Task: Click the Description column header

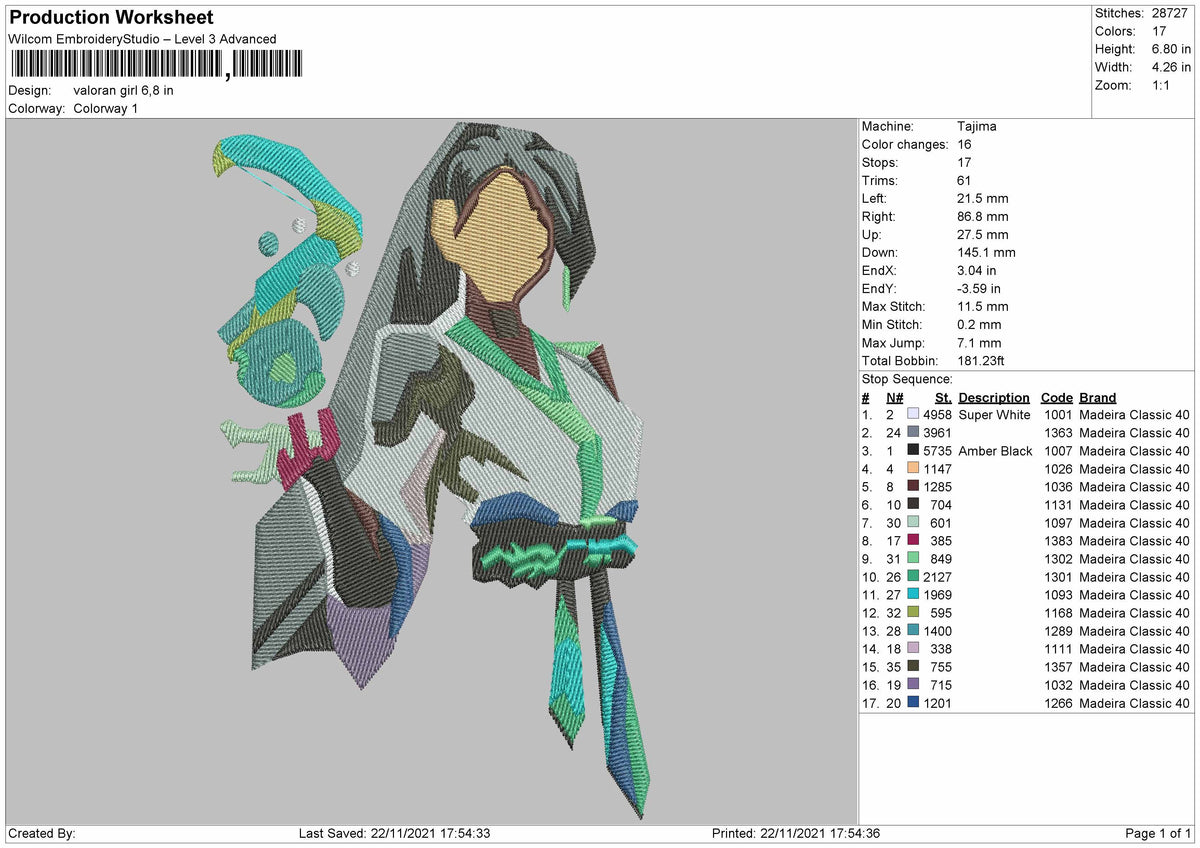Action: point(994,397)
